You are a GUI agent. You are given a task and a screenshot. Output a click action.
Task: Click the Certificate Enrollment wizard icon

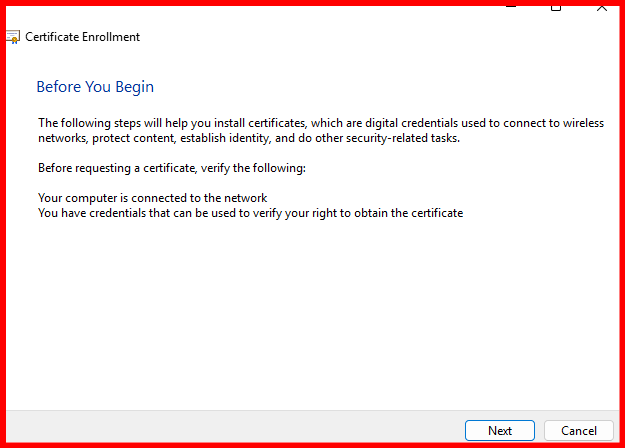click(x=13, y=38)
